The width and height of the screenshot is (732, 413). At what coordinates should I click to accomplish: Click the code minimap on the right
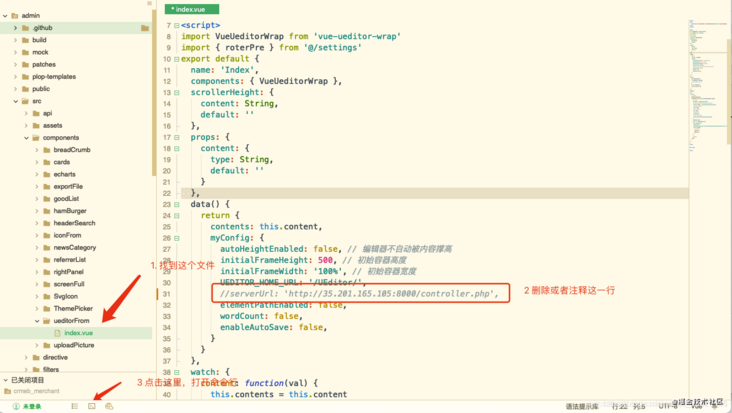point(707,84)
